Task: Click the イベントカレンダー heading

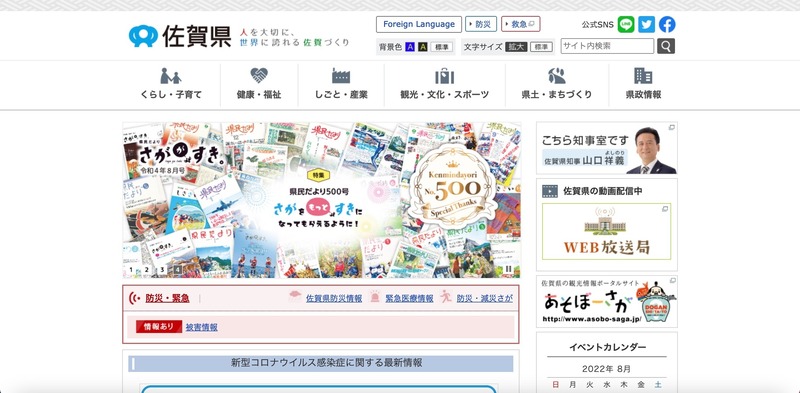Action: point(607,348)
